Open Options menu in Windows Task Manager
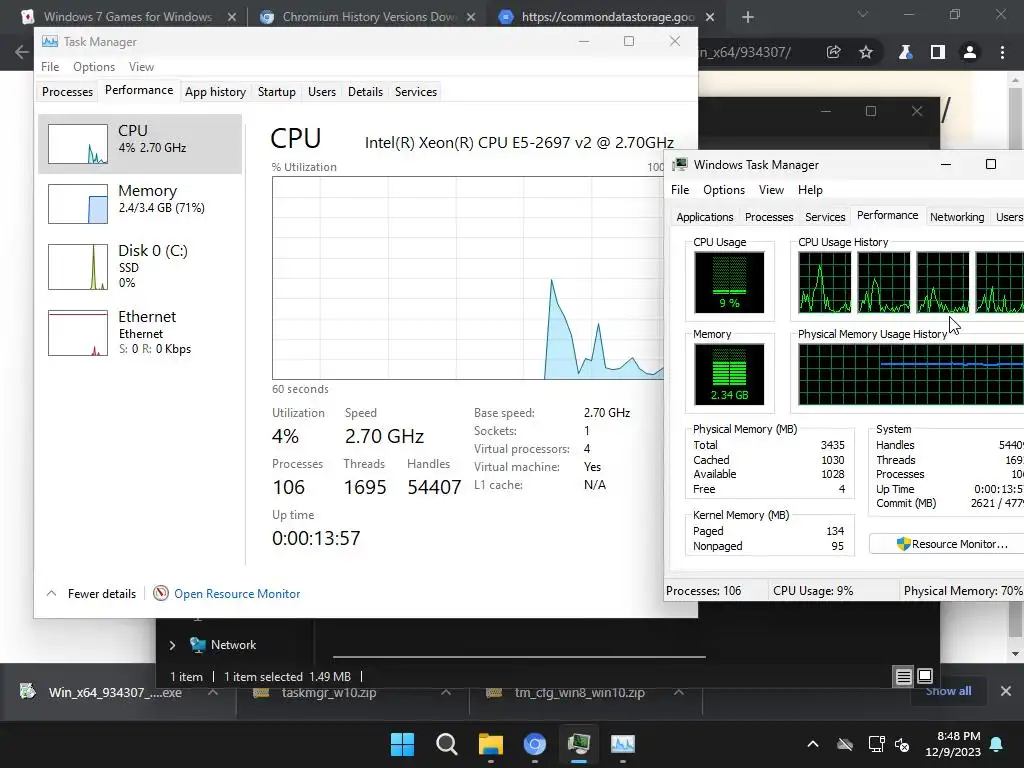The height and width of the screenshot is (768, 1024). [x=724, y=189]
